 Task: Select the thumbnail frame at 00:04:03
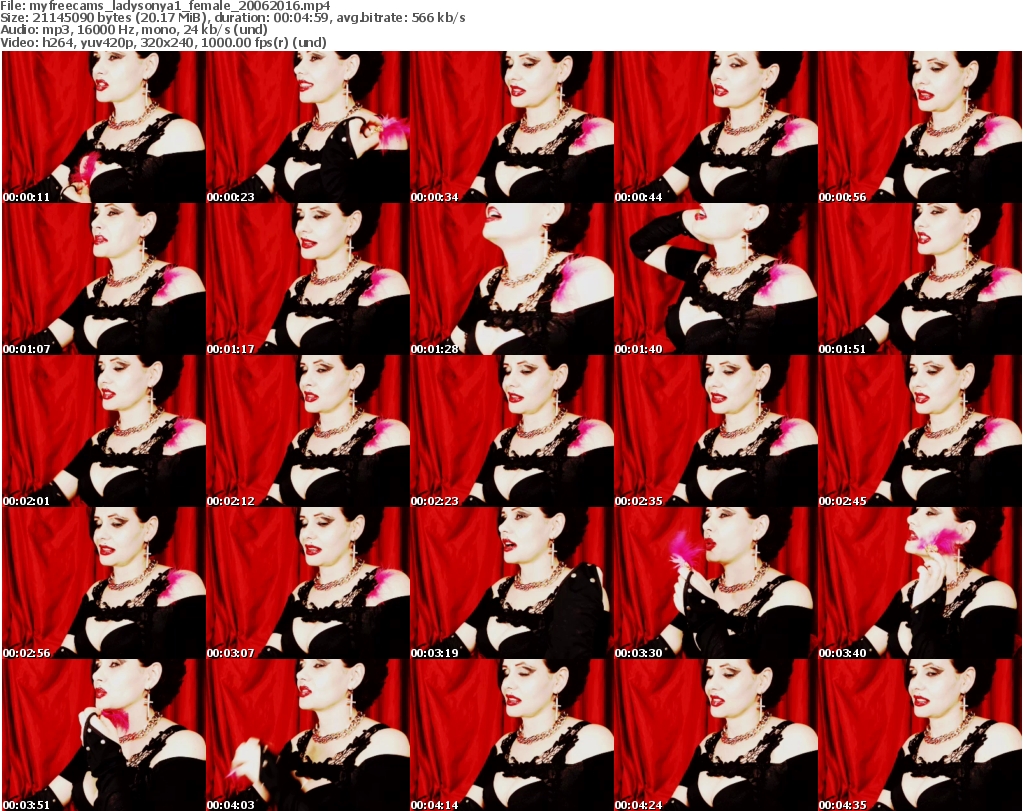coord(308,735)
